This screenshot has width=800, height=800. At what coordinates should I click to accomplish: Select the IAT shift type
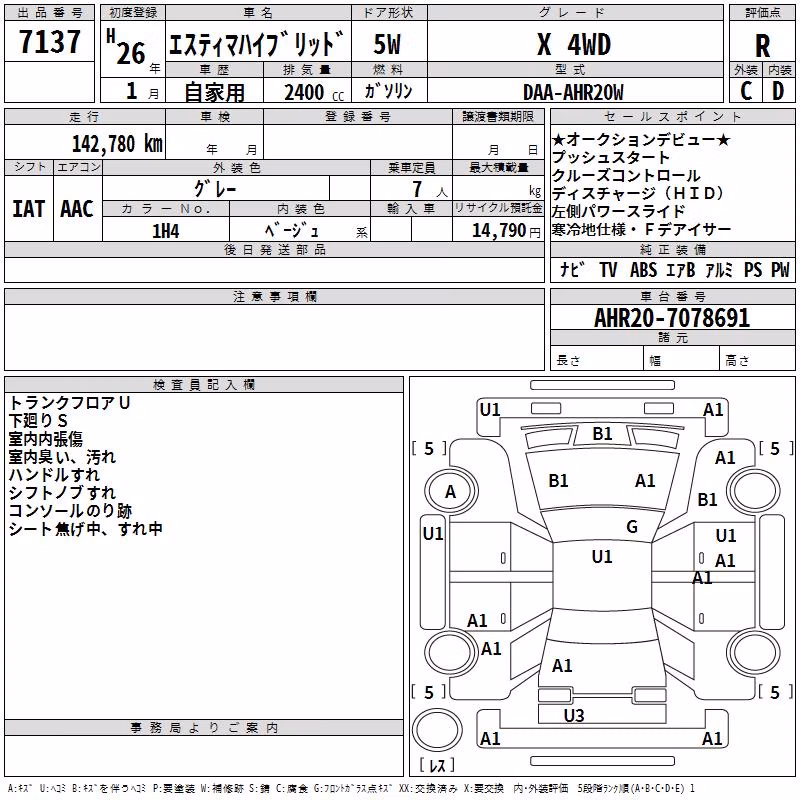coord(28,209)
